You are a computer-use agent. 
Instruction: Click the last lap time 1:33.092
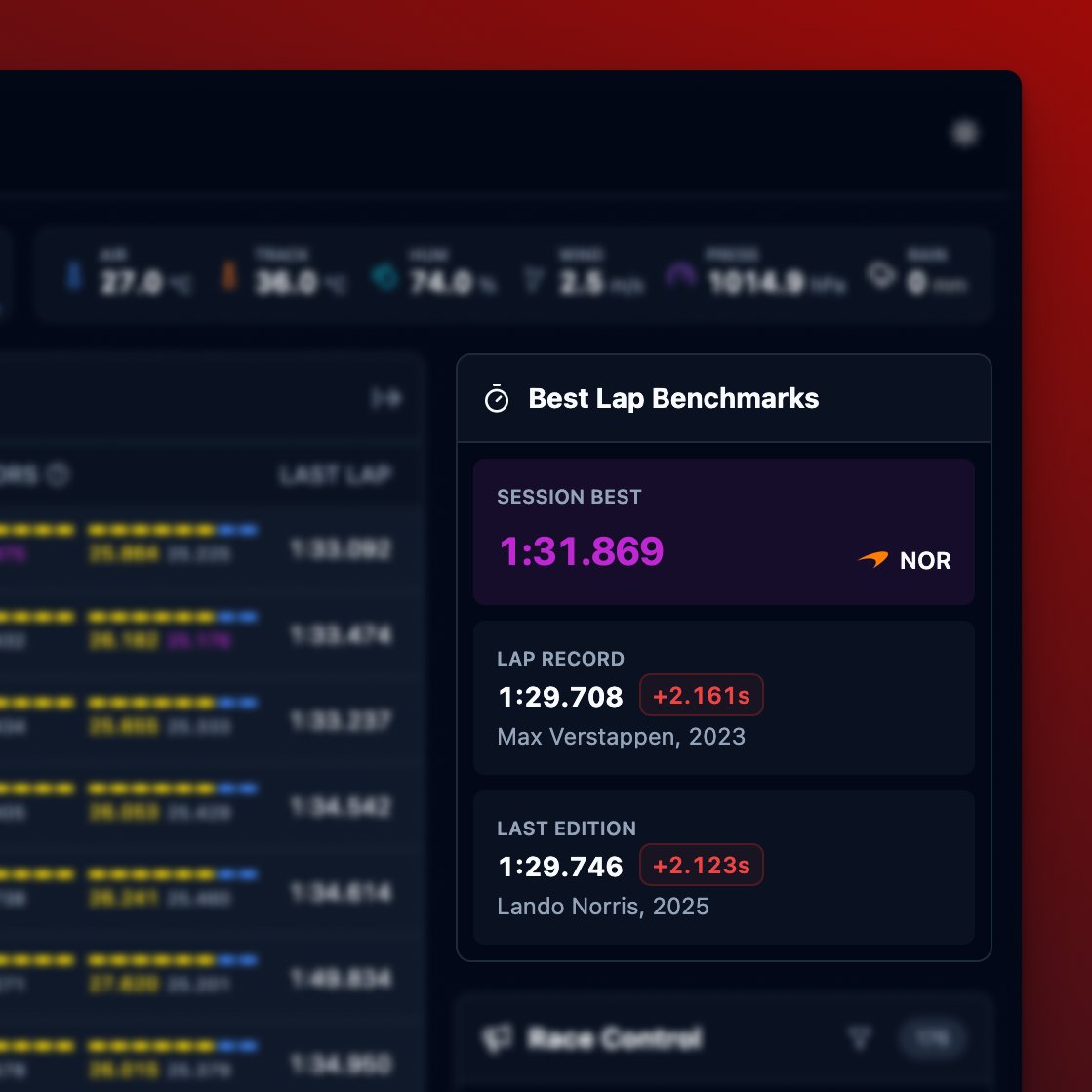coord(341,549)
